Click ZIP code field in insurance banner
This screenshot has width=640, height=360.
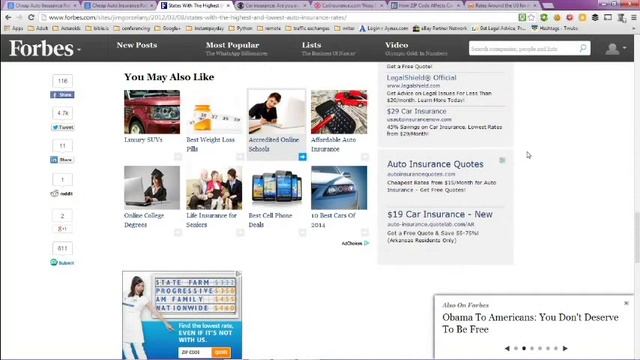click(195, 352)
